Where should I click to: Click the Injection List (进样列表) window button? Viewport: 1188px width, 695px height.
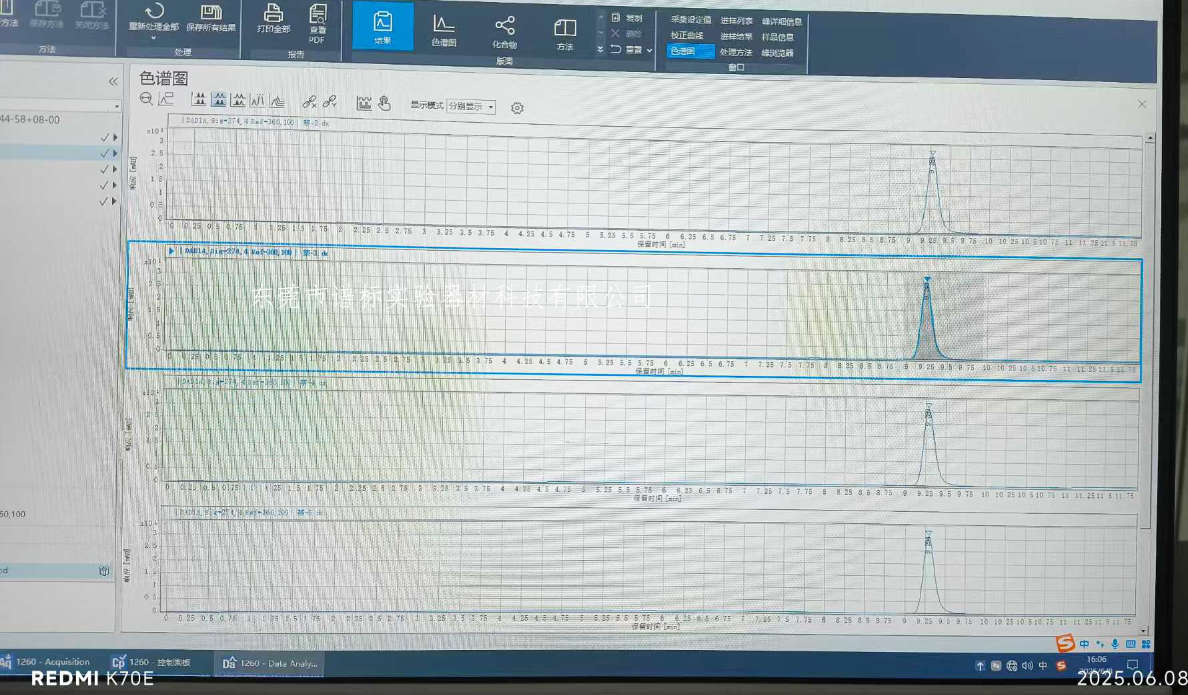click(736, 21)
